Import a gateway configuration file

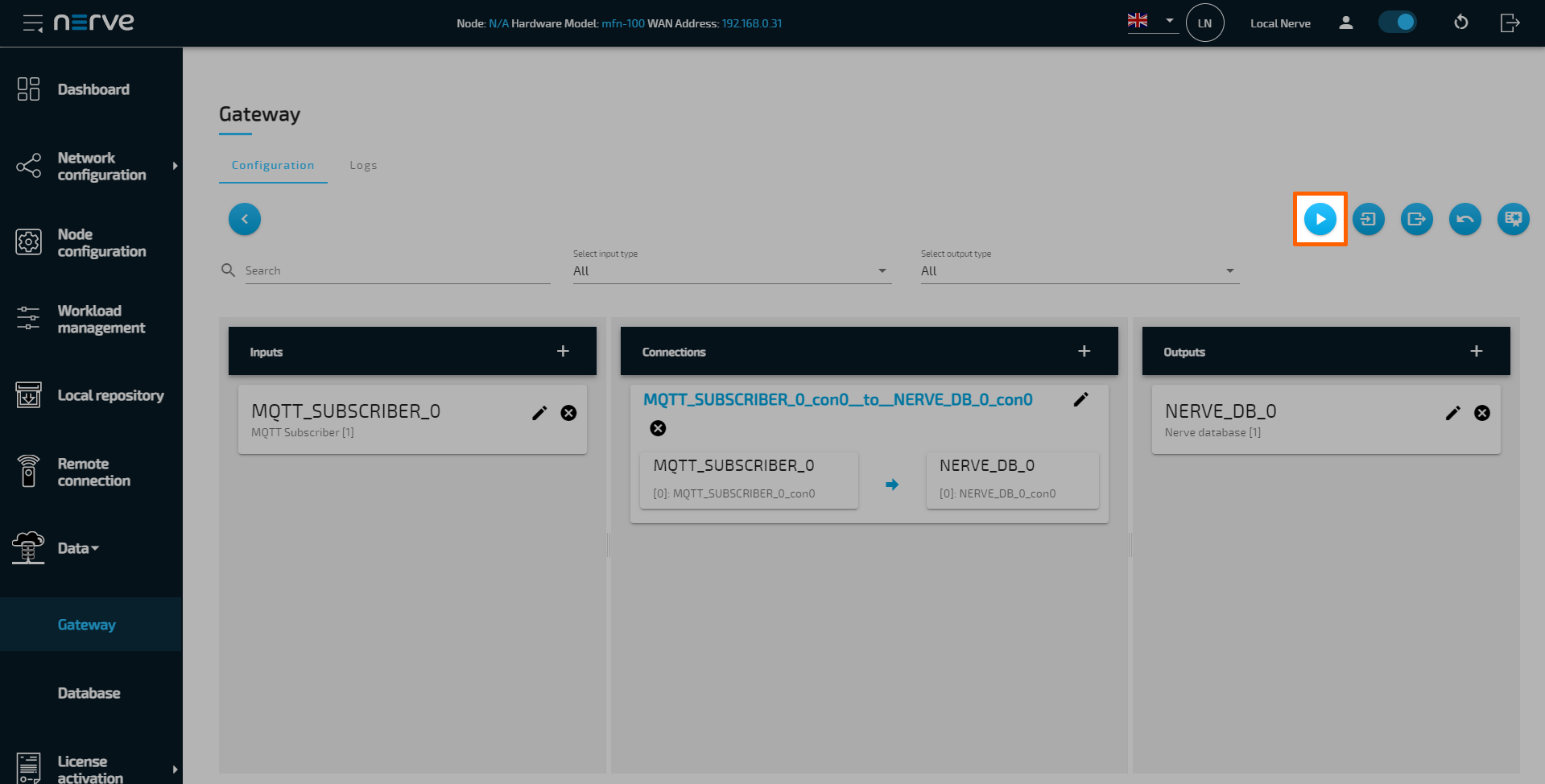(1368, 218)
